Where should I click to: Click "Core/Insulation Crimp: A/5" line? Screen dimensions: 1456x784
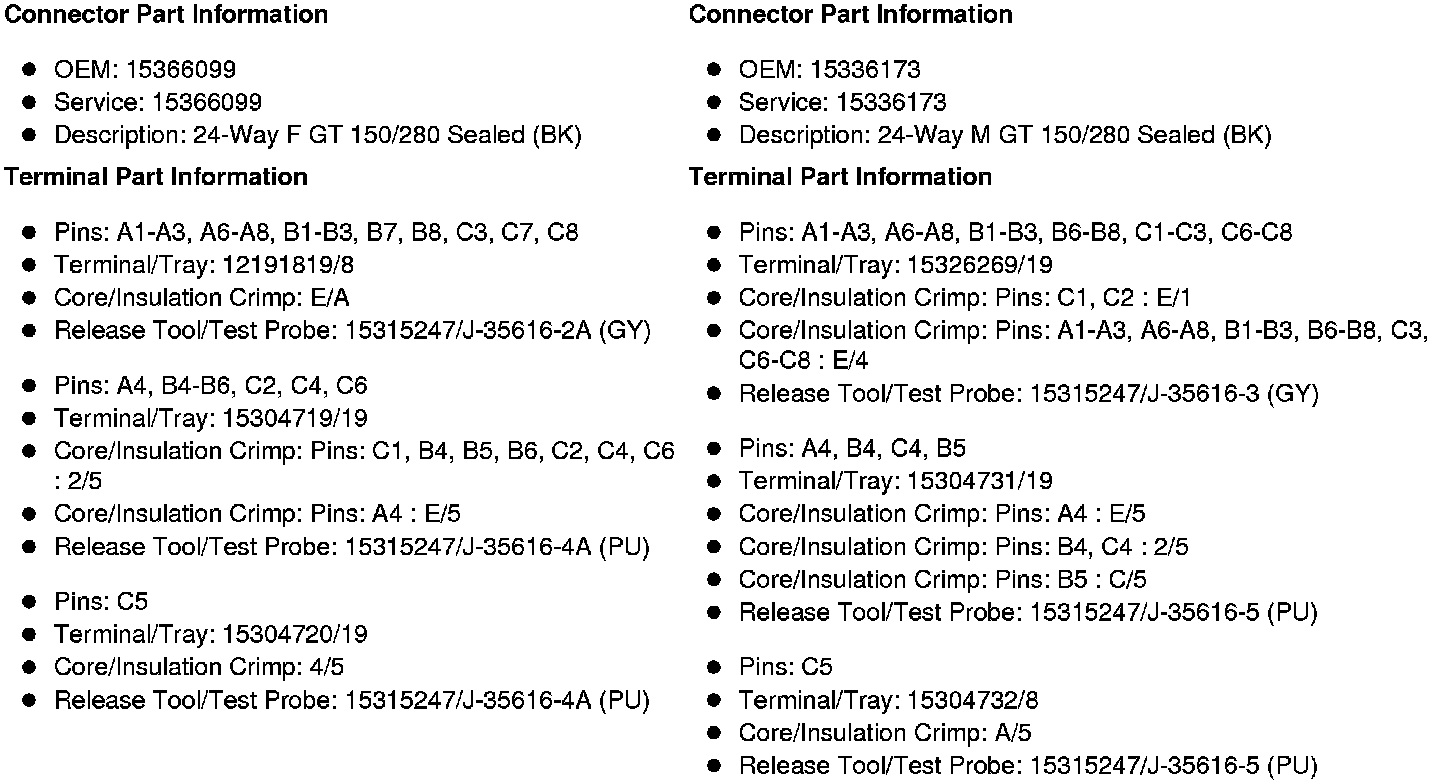(x=884, y=733)
